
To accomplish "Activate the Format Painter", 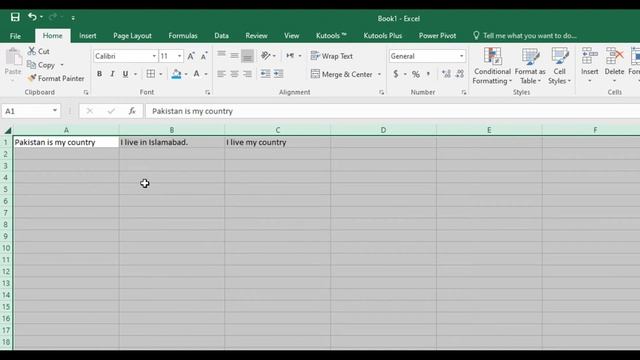I will (56, 78).
